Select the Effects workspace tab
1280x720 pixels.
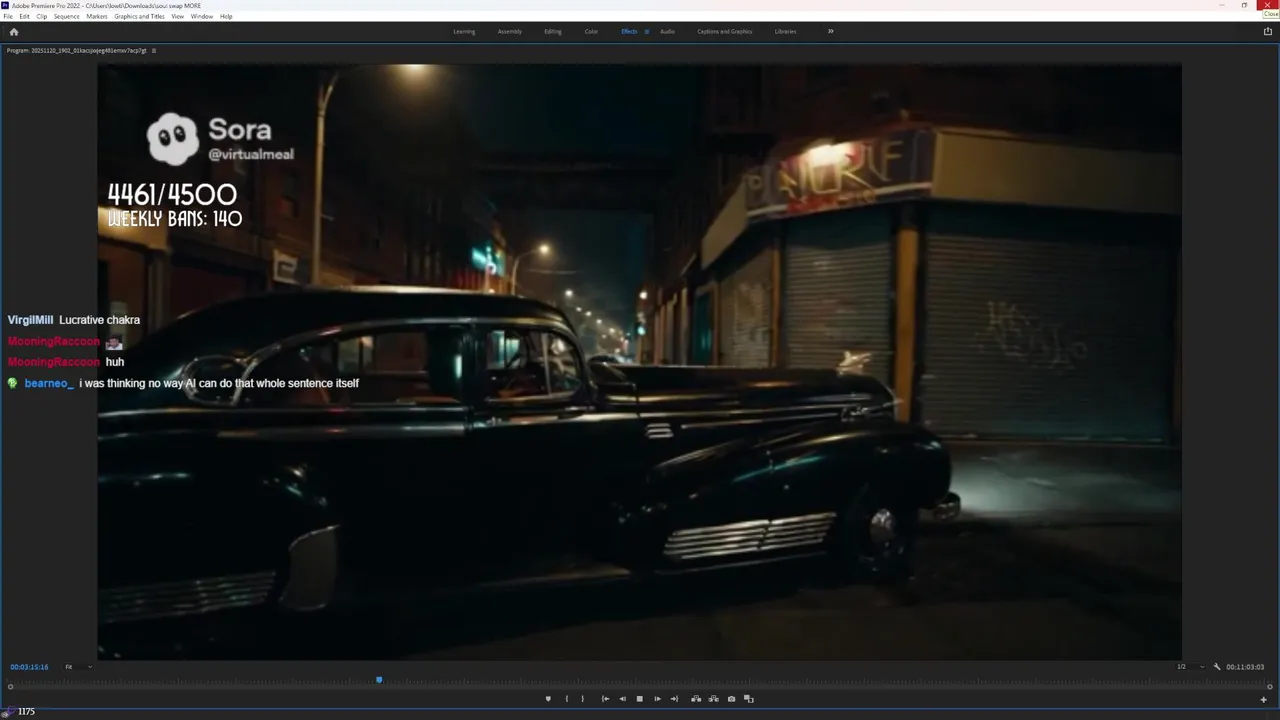(x=629, y=31)
